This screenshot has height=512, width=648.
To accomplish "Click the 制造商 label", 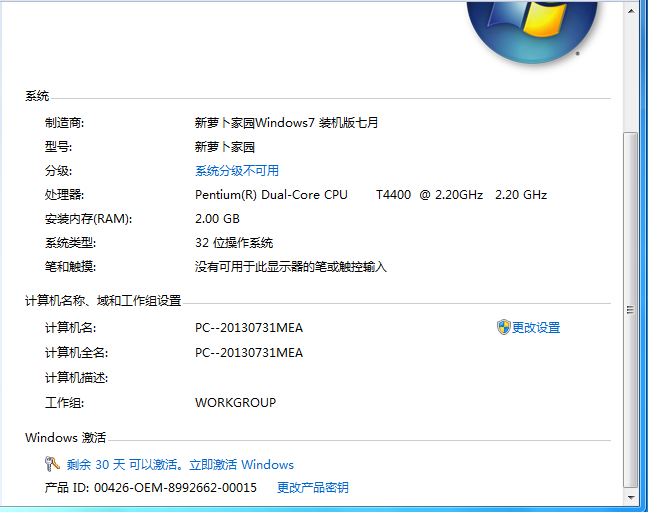I will pyautogui.click(x=64, y=123).
